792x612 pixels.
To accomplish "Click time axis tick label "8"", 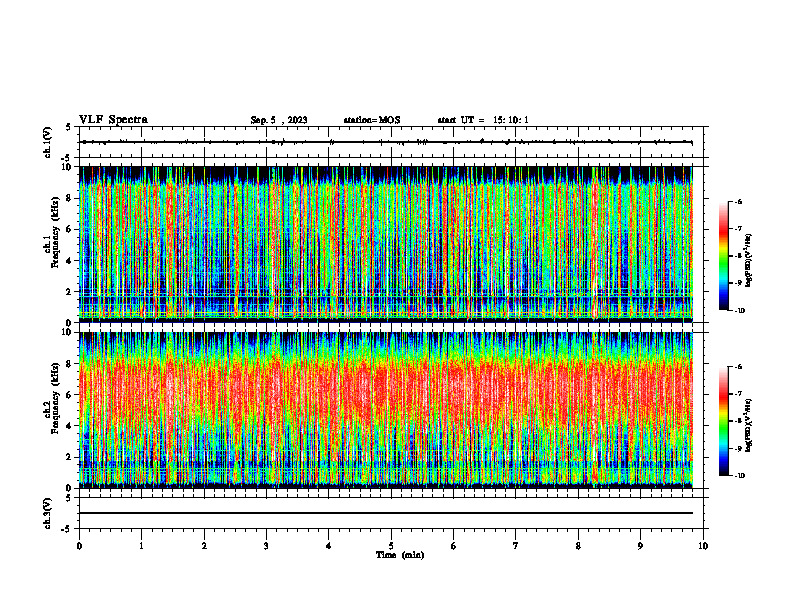I will click(x=578, y=546).
